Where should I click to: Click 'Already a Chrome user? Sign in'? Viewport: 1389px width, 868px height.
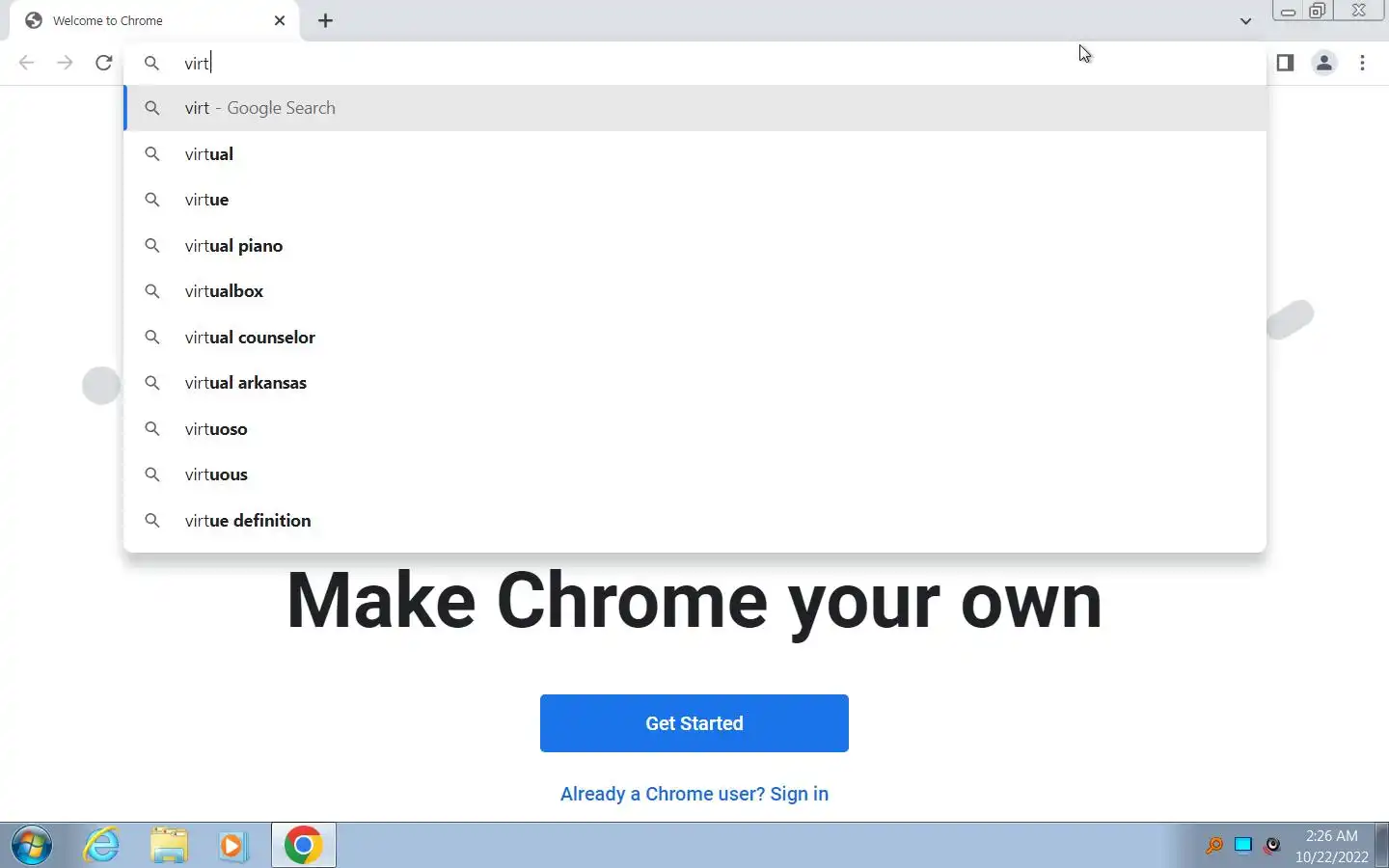694,794
